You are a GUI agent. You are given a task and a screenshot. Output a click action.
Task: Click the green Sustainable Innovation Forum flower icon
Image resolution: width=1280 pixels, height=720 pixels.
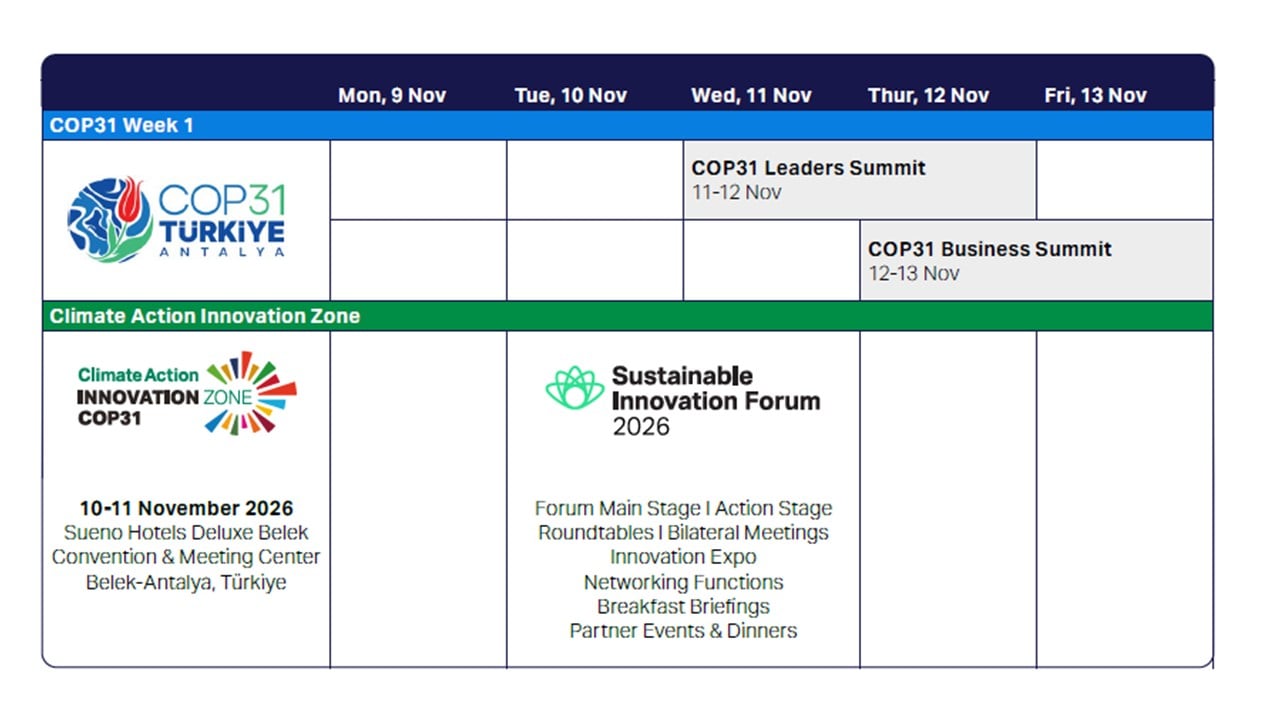tap(574, 388)
